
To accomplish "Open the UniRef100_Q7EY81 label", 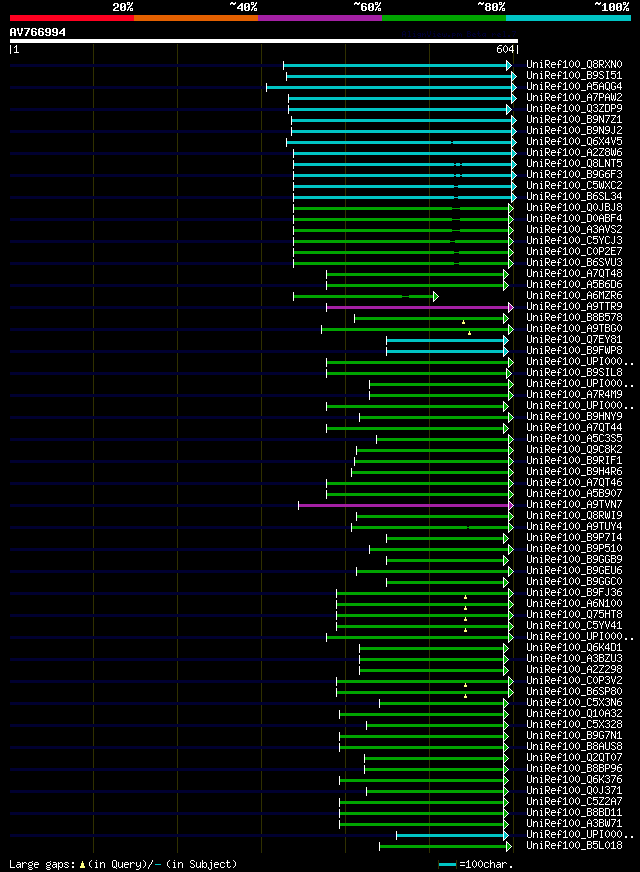I will tap(574, 340).
